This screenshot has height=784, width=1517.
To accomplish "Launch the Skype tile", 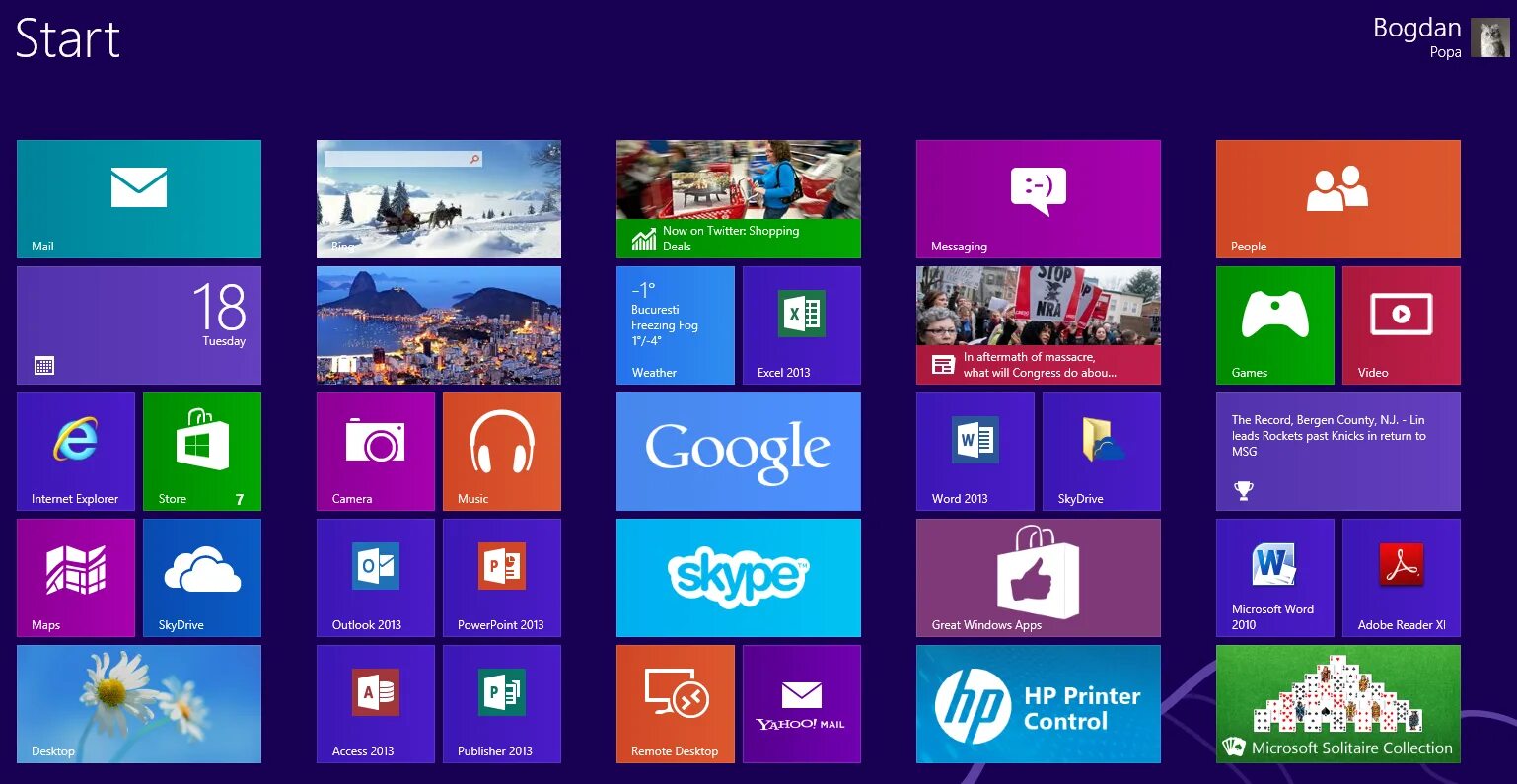I will point(739,578).
